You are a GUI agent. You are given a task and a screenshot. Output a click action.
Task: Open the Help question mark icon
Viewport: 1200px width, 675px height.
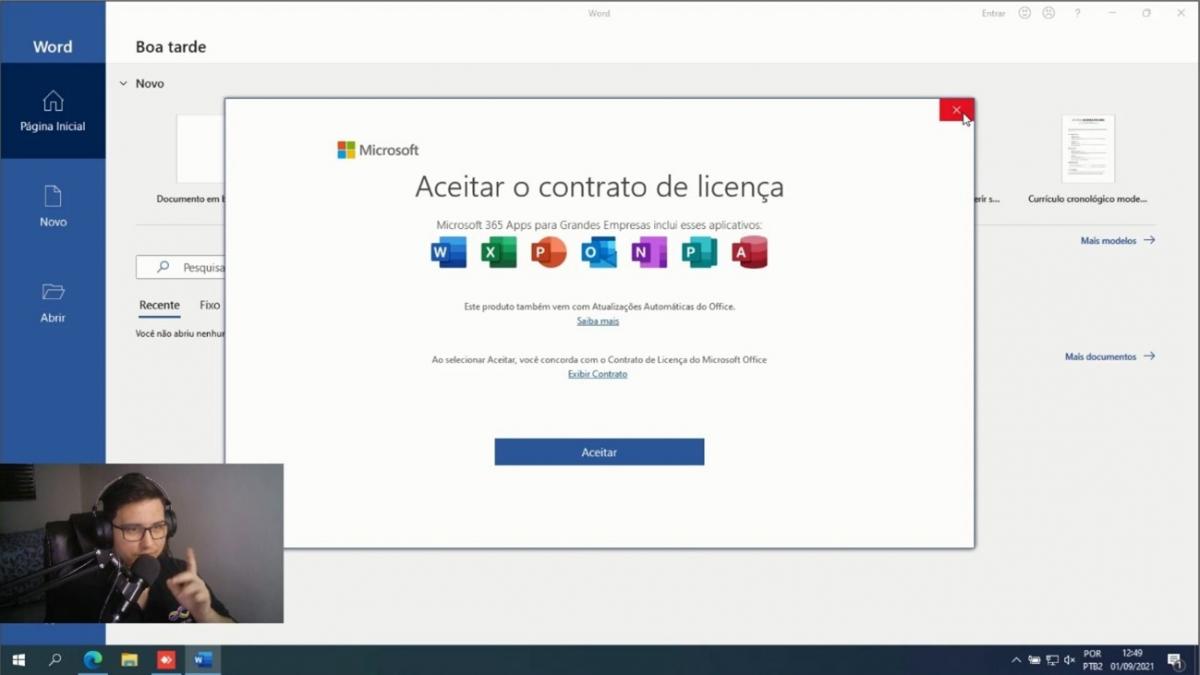[x=1077, y=13]
